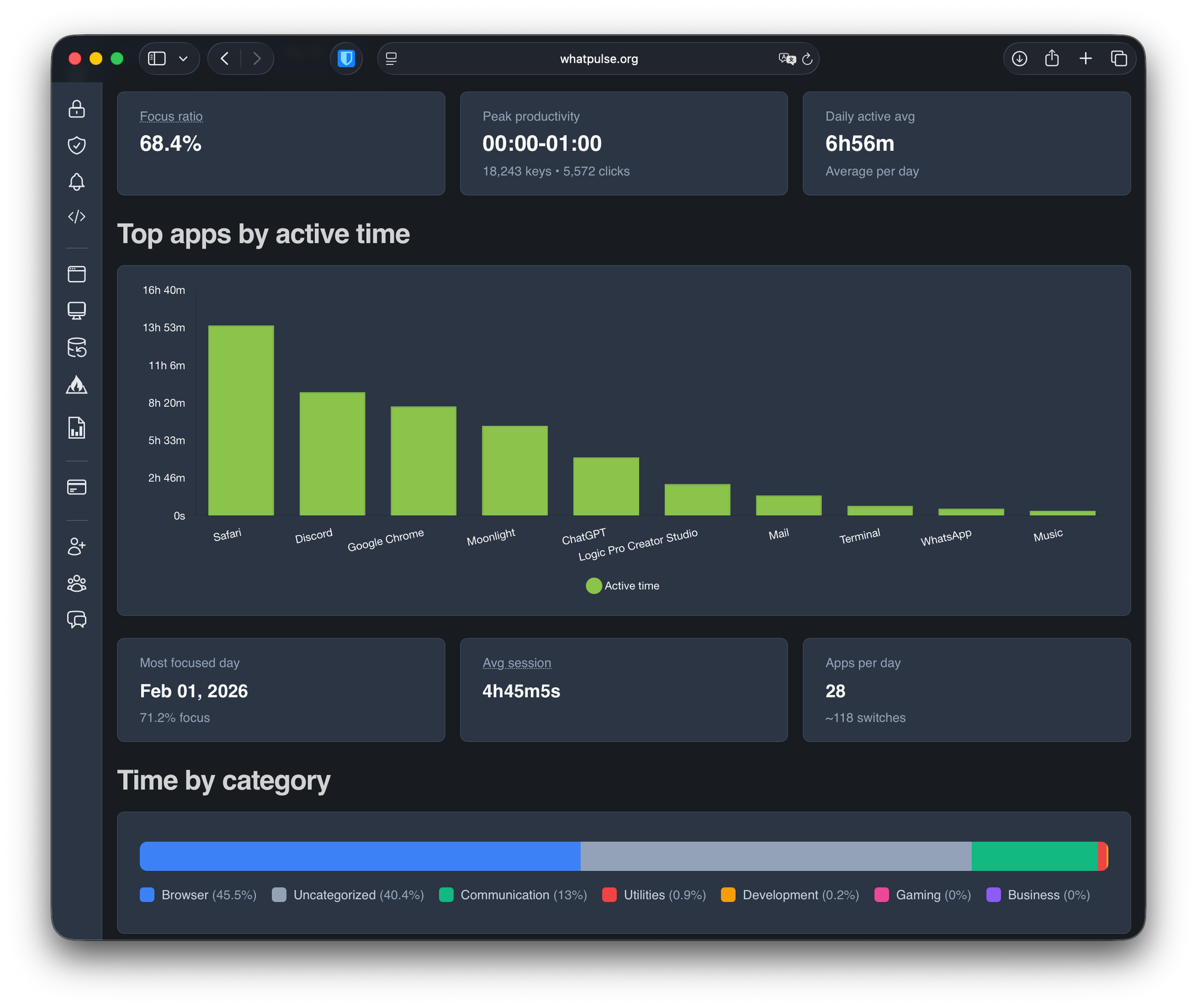Open the shield checkmark sidebar icon
This screenshot has width=1197, height=1008.
77,145
